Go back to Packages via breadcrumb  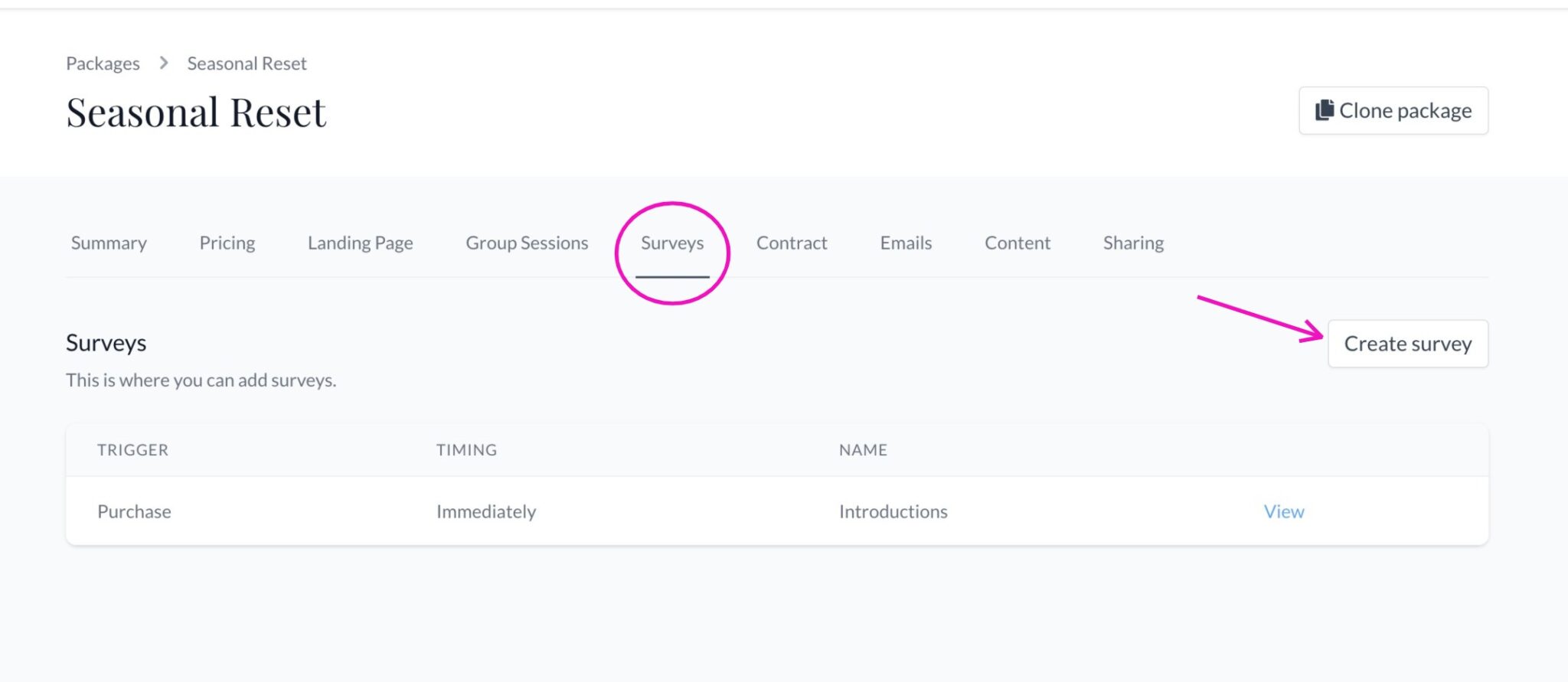103,64
